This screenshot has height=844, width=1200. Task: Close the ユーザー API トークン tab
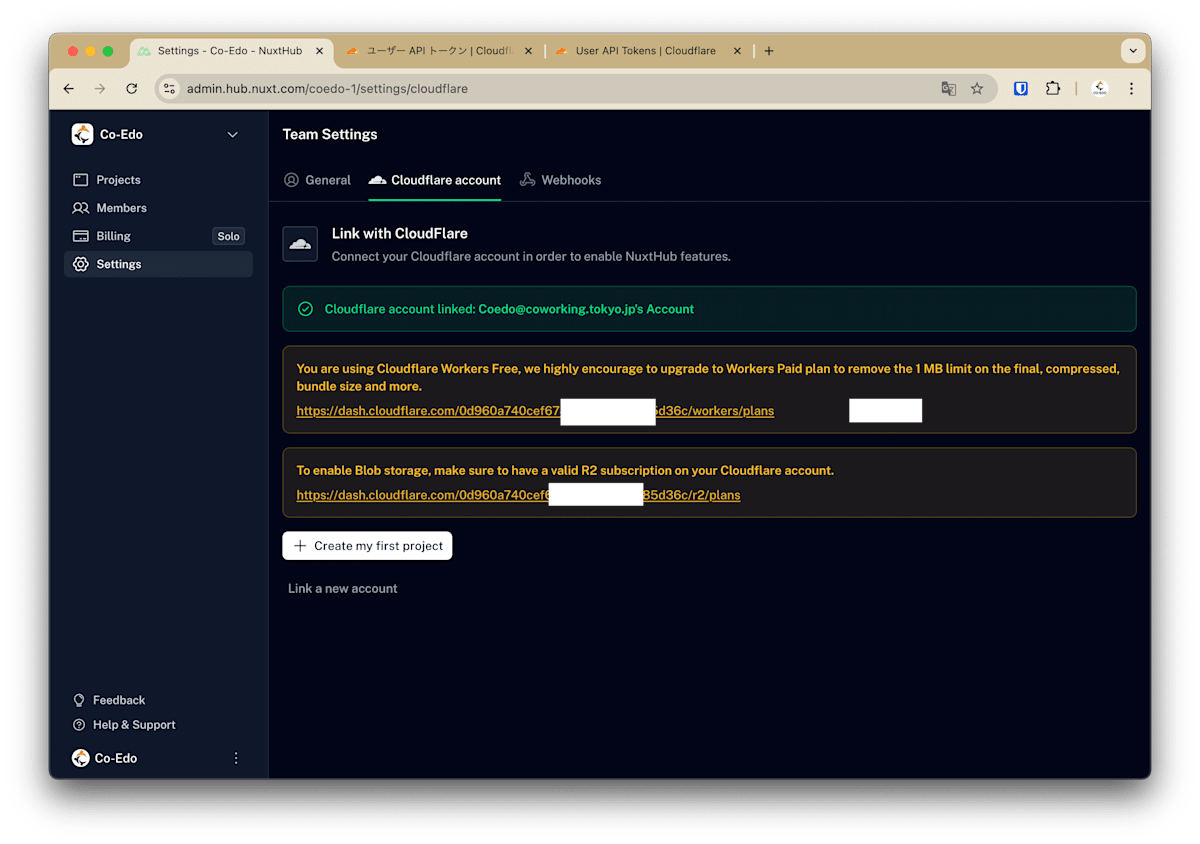(528, 51)
